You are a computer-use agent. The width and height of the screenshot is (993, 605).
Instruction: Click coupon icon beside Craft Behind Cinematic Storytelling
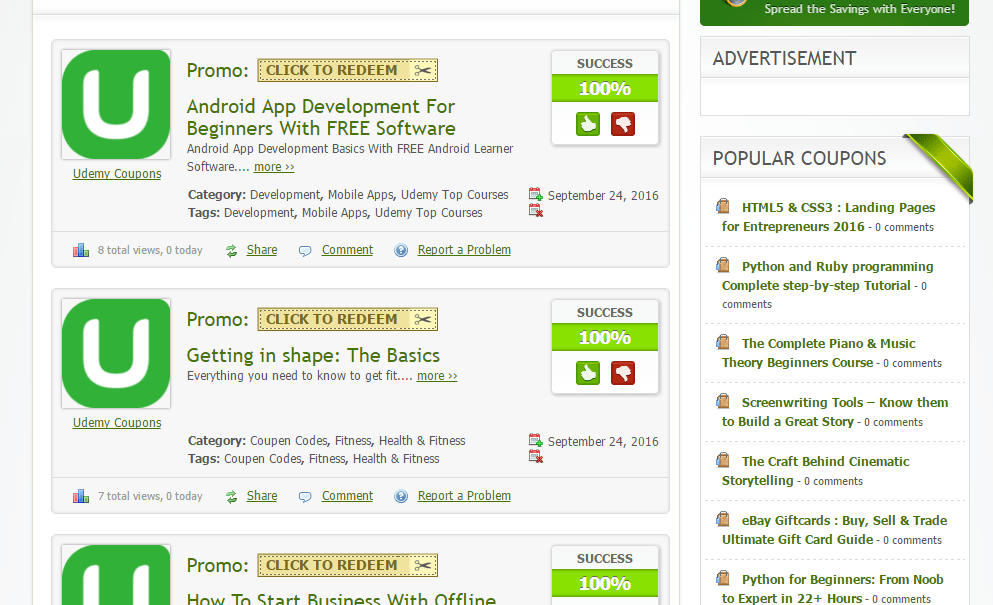click(723, 460)
